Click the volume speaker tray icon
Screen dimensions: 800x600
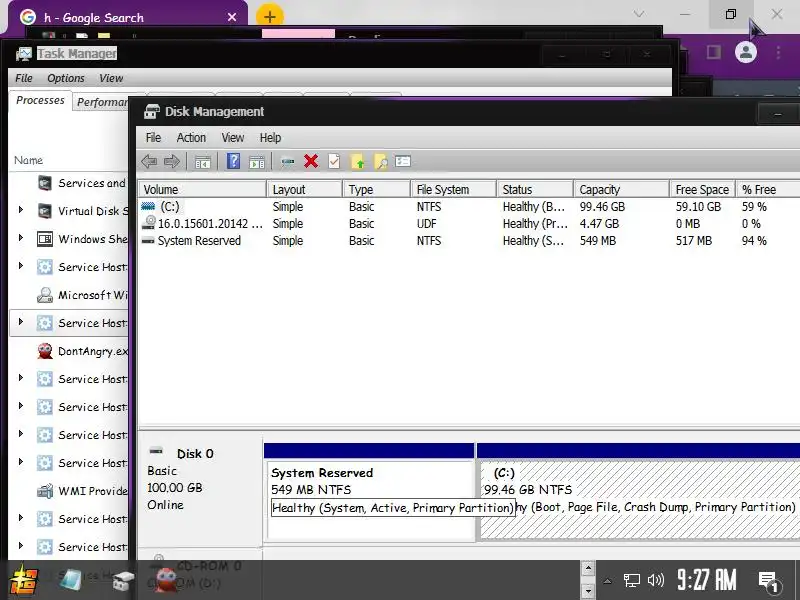pyautogui.click(x=656, y=580)
